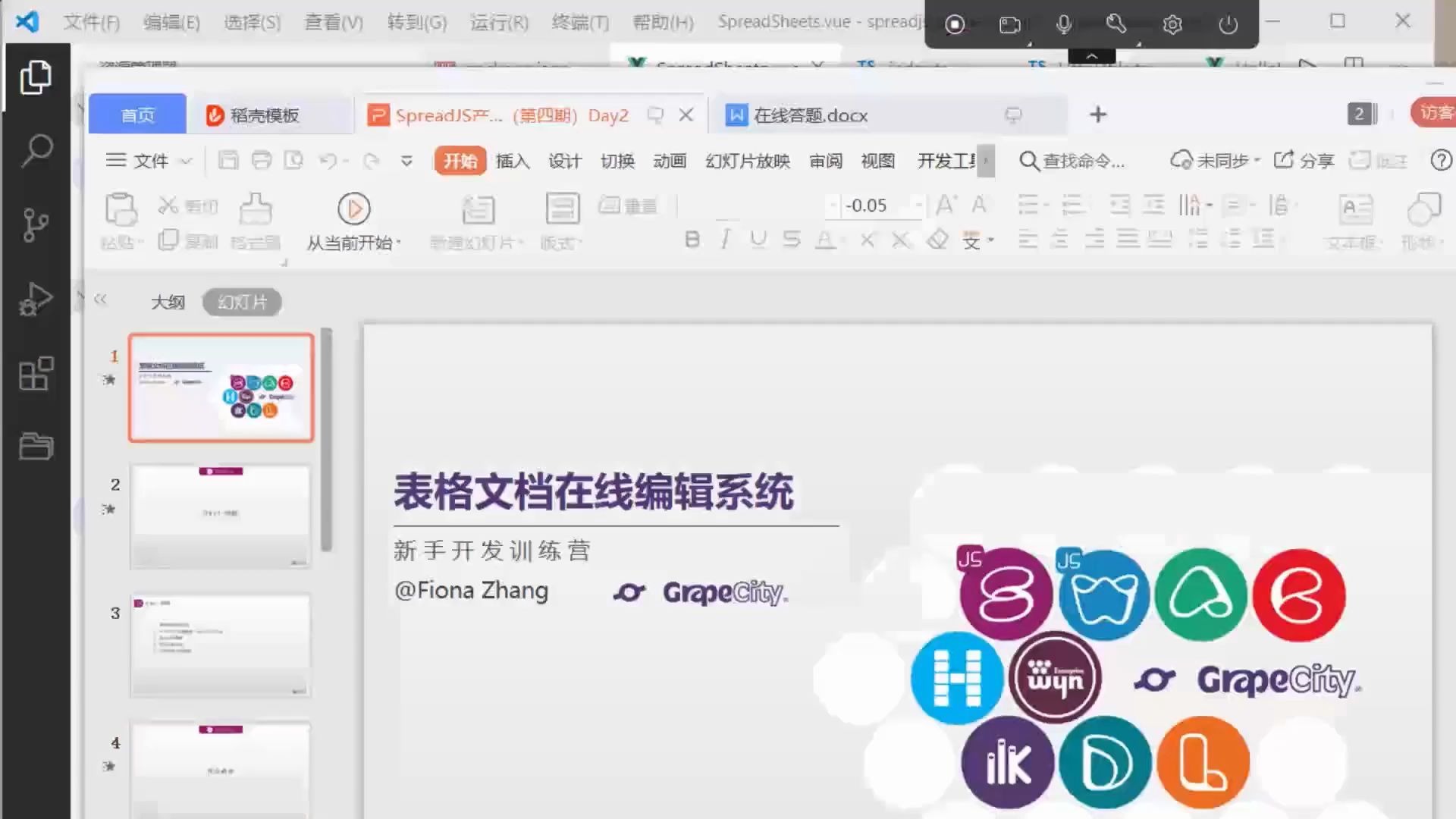Start slideshow from current slide
This screenshot has height=819, width=1456.
(353, 209)
